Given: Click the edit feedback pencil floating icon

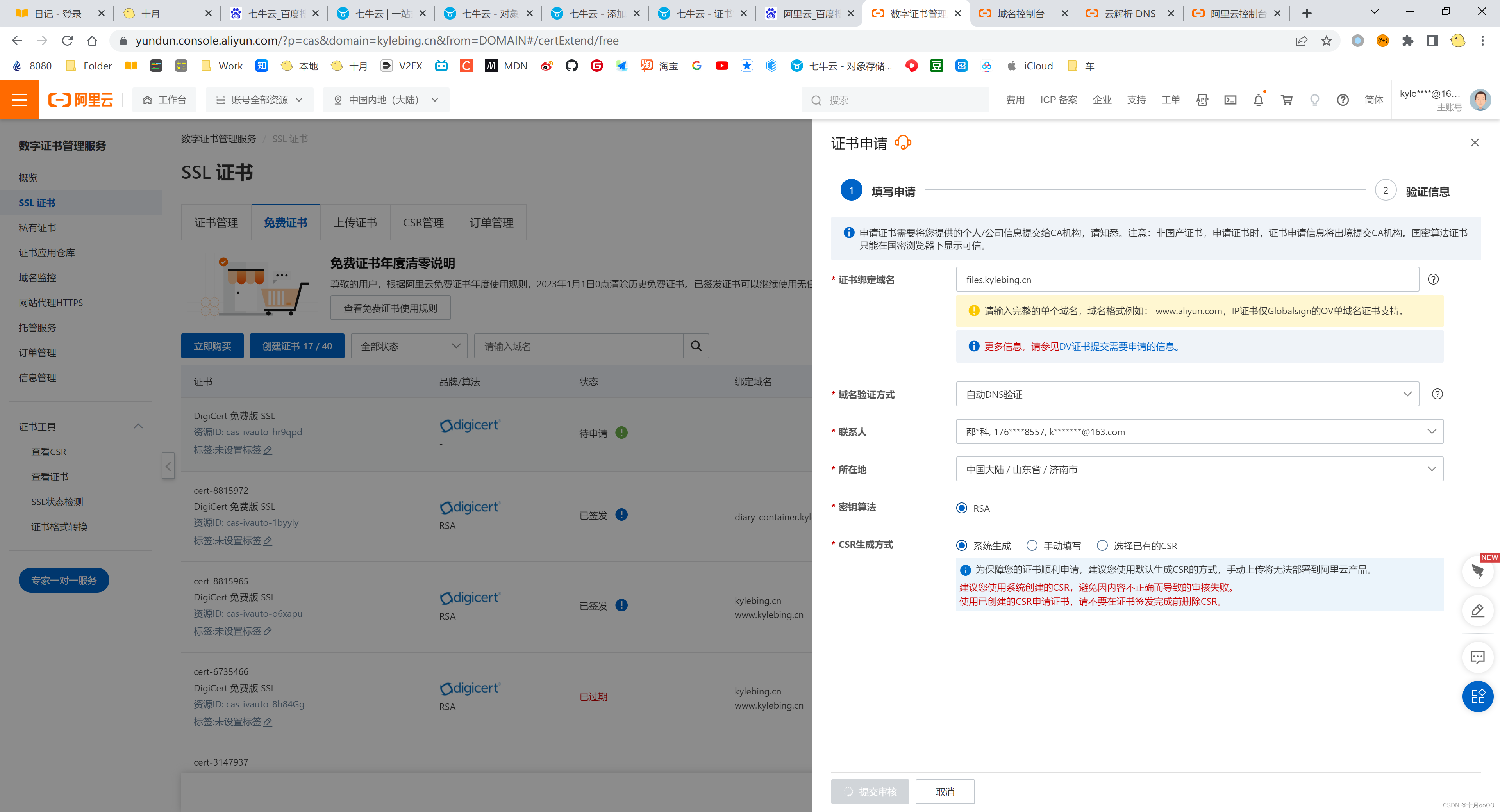Looking at the screenshot, I should coord(1477,611).
